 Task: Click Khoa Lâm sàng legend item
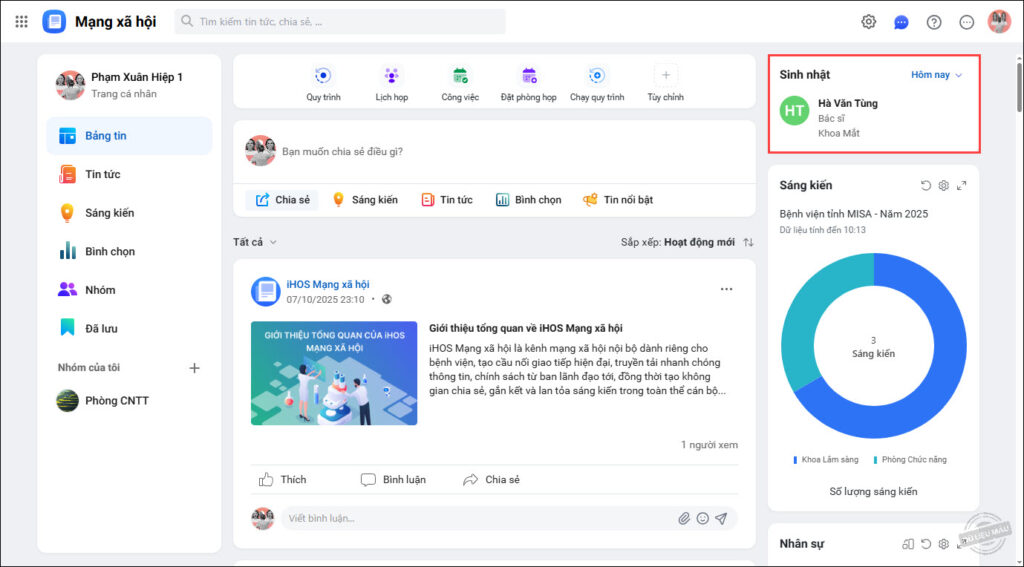[x=825, y=460]
